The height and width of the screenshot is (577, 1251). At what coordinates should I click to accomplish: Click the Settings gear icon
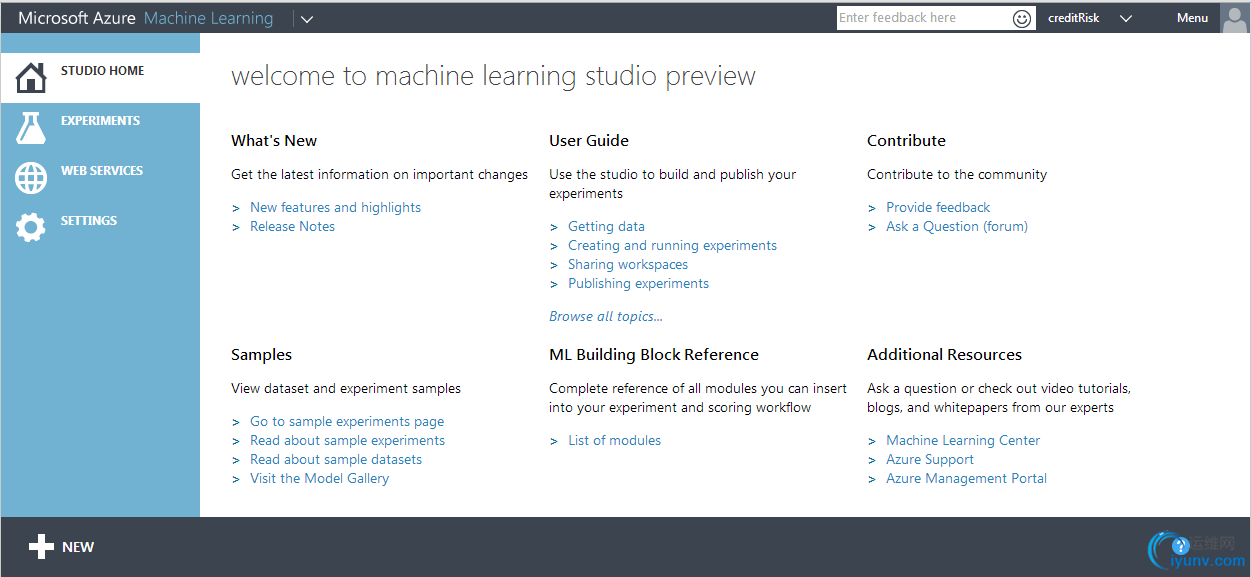pyautogui.click(x=31, y=228)
